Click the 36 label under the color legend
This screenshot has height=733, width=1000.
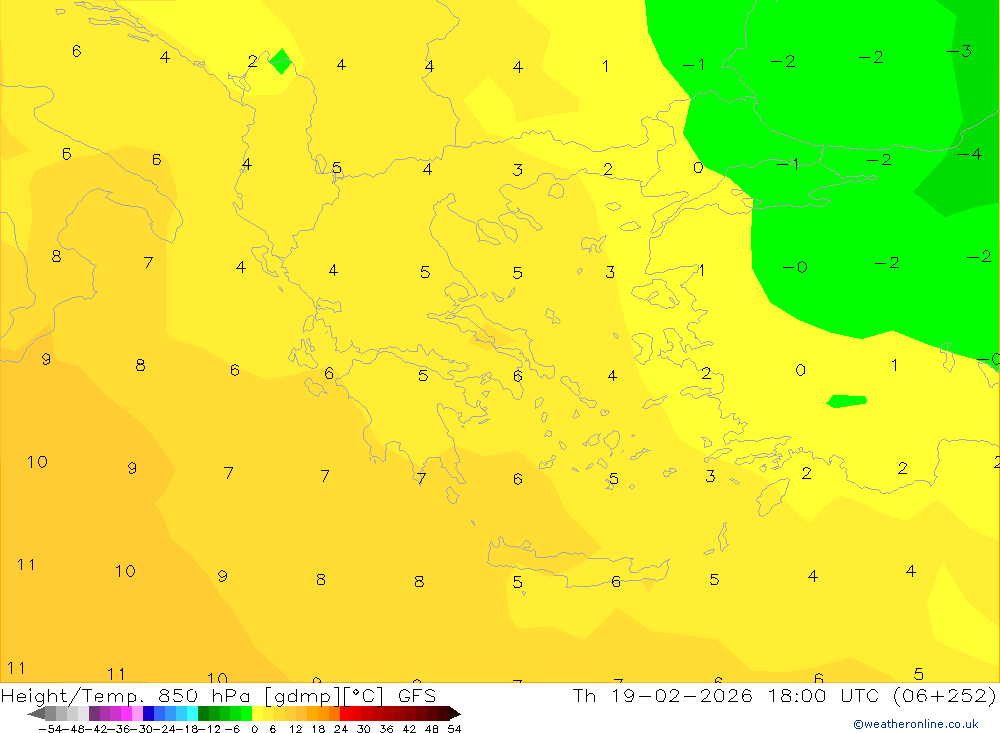tap(386, 729)
